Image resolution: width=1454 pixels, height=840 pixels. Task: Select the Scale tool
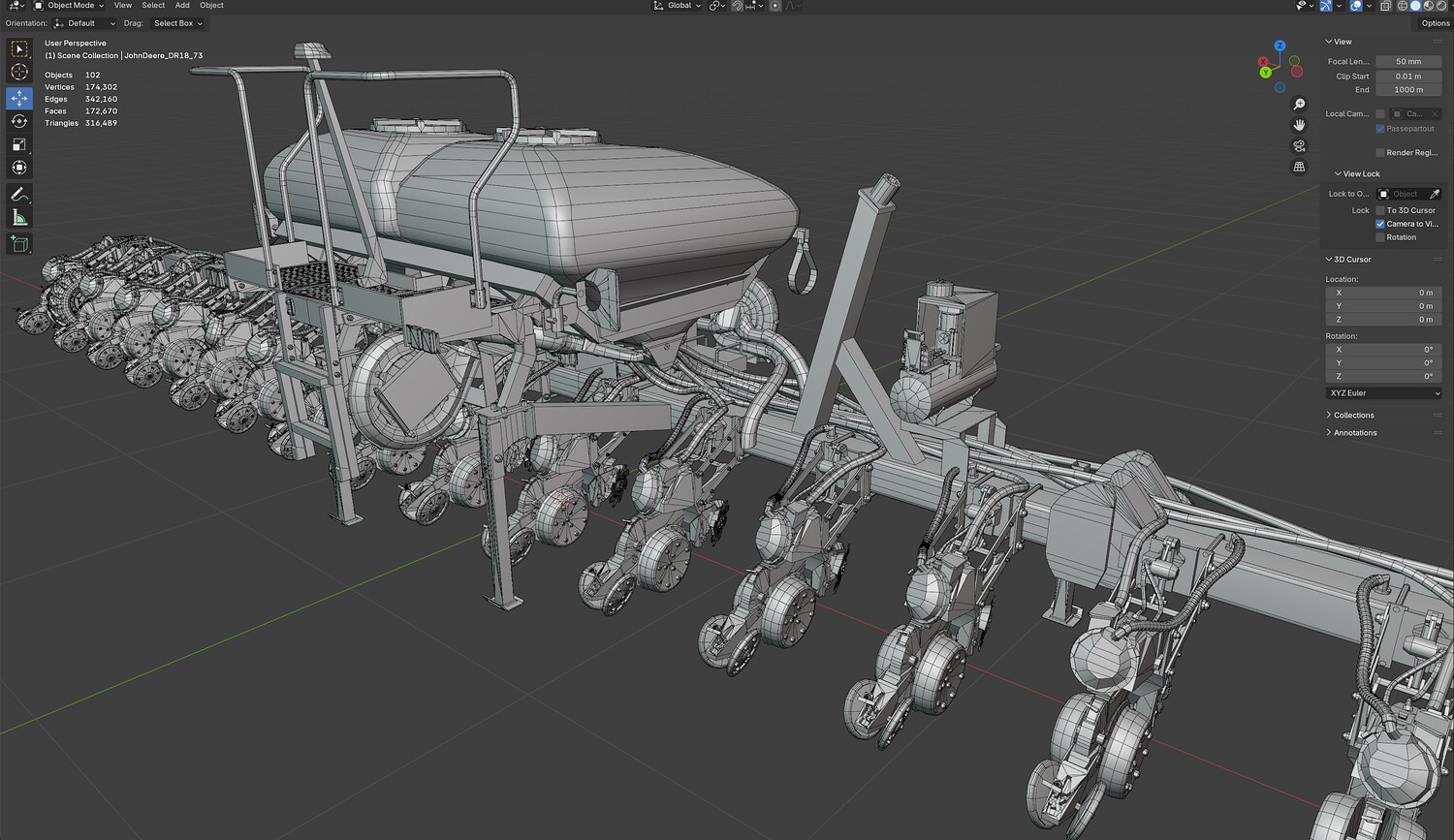coord(19,144)
